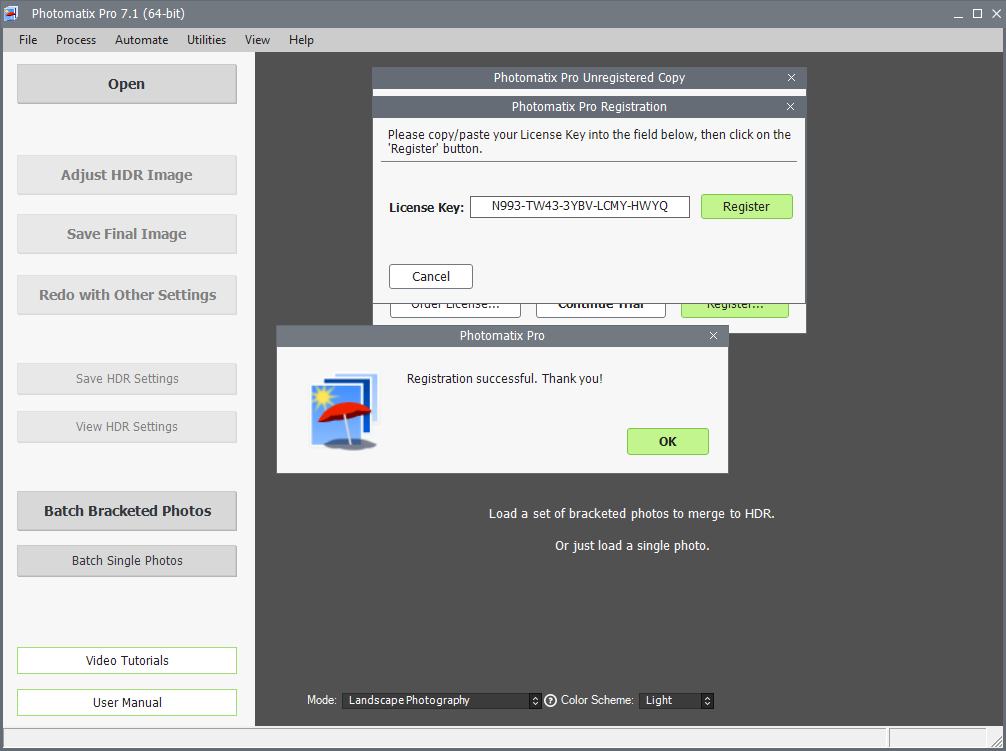The height and width of the screenshot is (751, 1006).
Task: Close the Photomatix Pro success dialog
Action: (713, 335)
